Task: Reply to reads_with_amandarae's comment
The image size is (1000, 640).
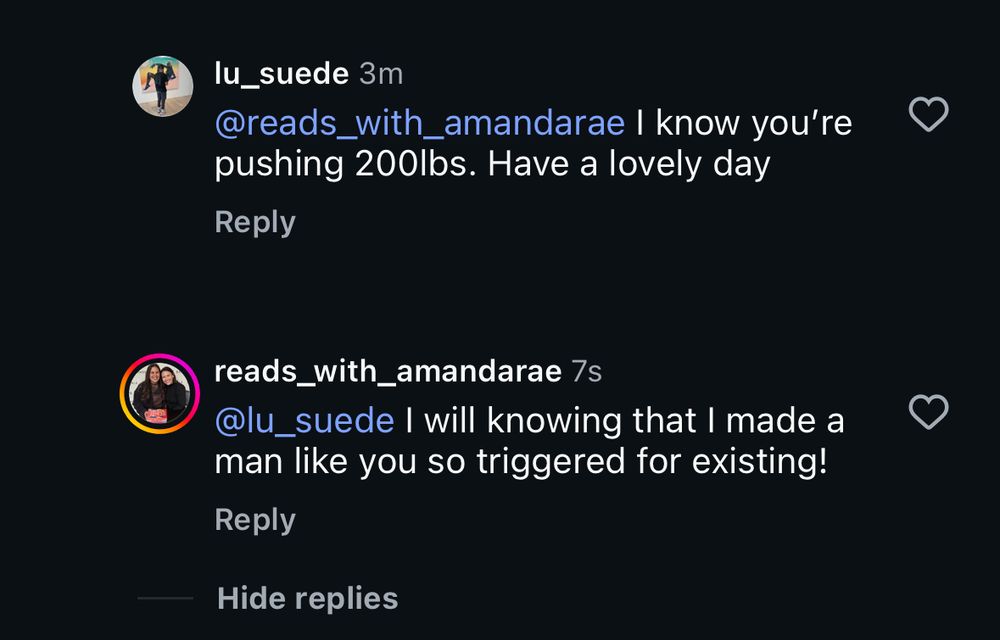Action: coord(254,519)
